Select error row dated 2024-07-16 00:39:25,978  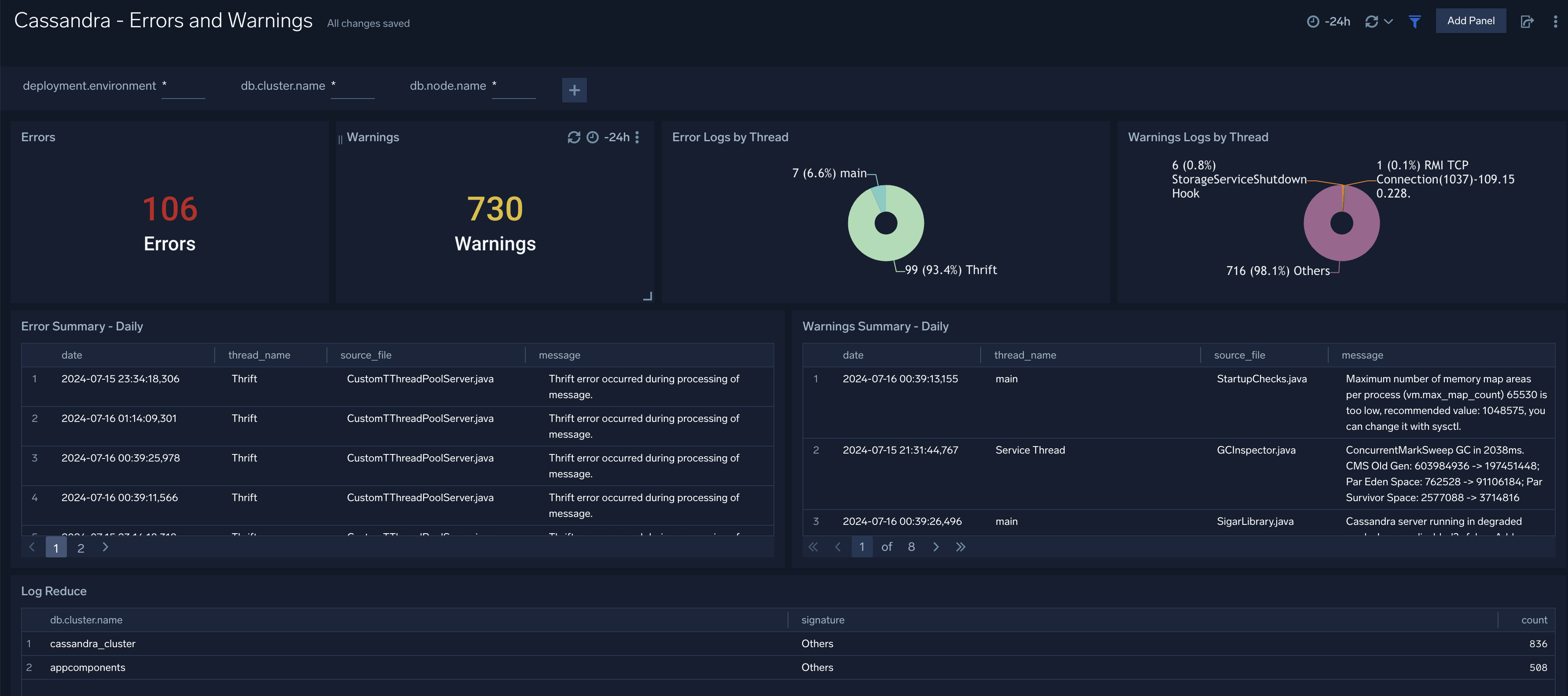[x=397, y=466]
